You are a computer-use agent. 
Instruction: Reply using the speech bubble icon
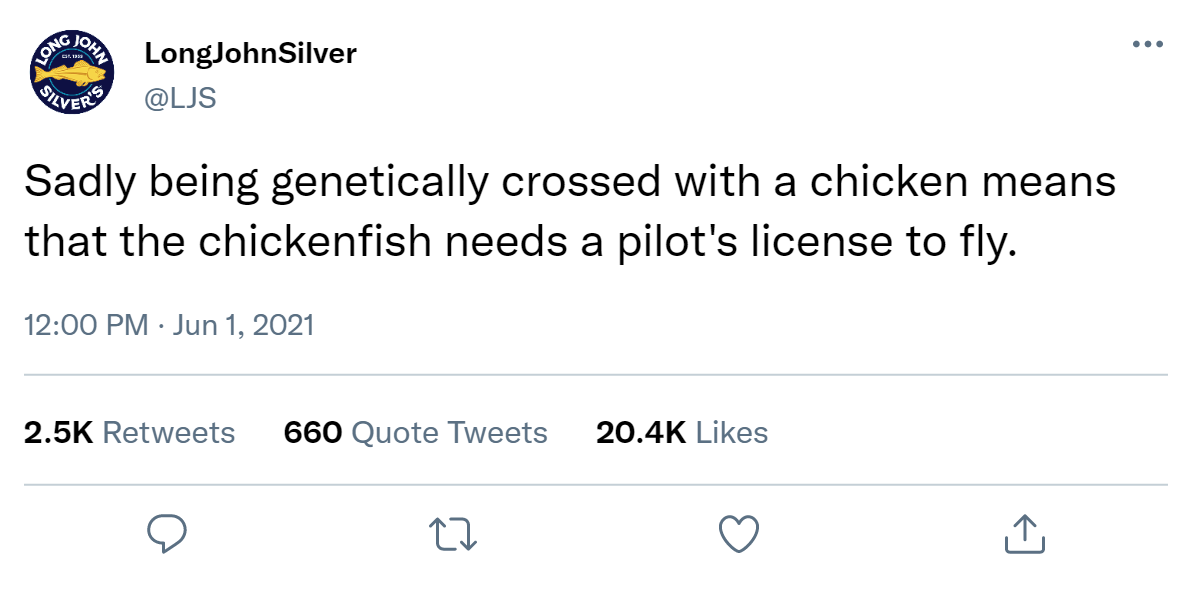(x=166, y=533)
